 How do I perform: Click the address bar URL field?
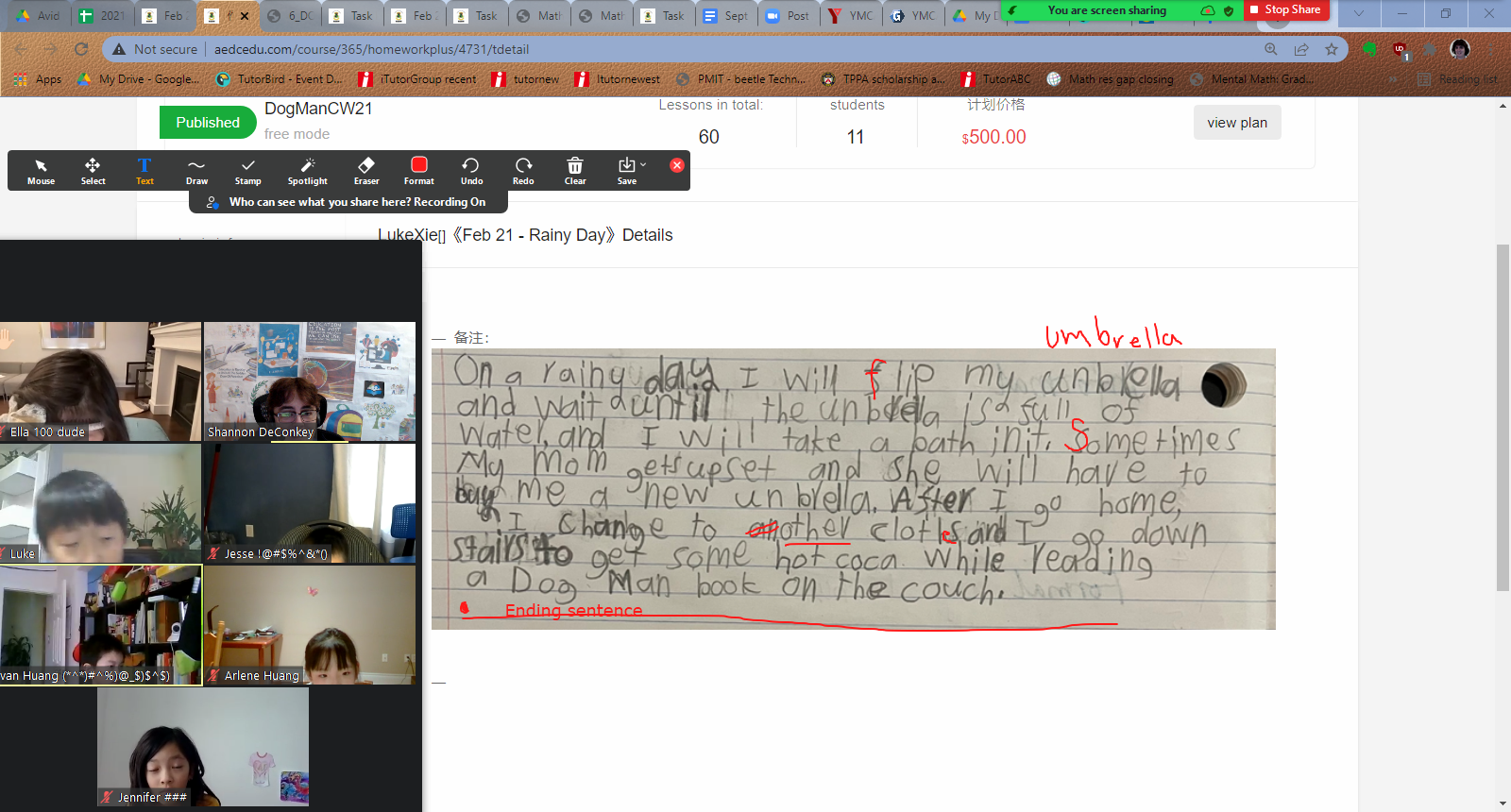(727, 49)
